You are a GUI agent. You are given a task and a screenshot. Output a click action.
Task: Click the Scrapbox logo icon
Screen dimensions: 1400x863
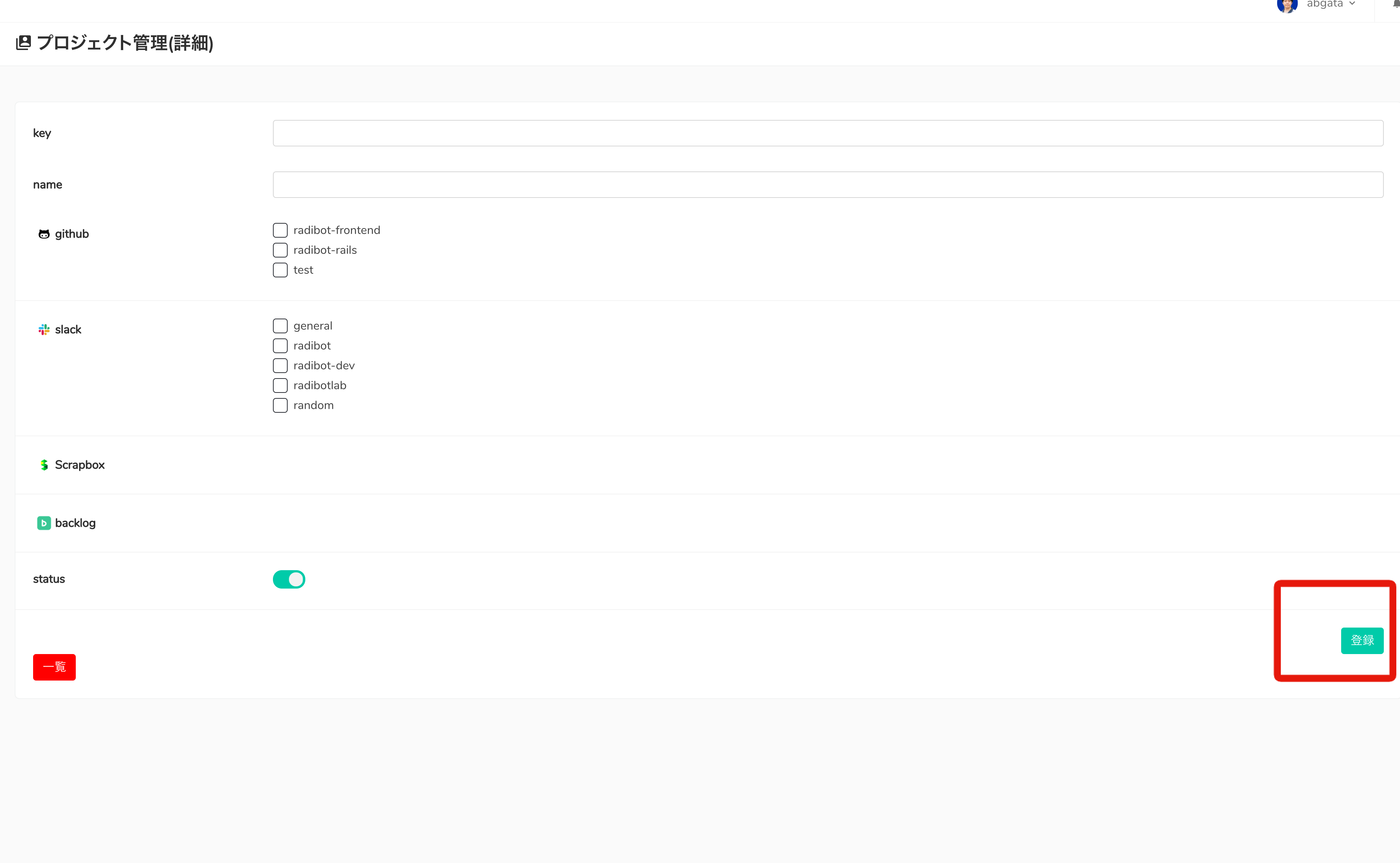[x=44, y=465]
